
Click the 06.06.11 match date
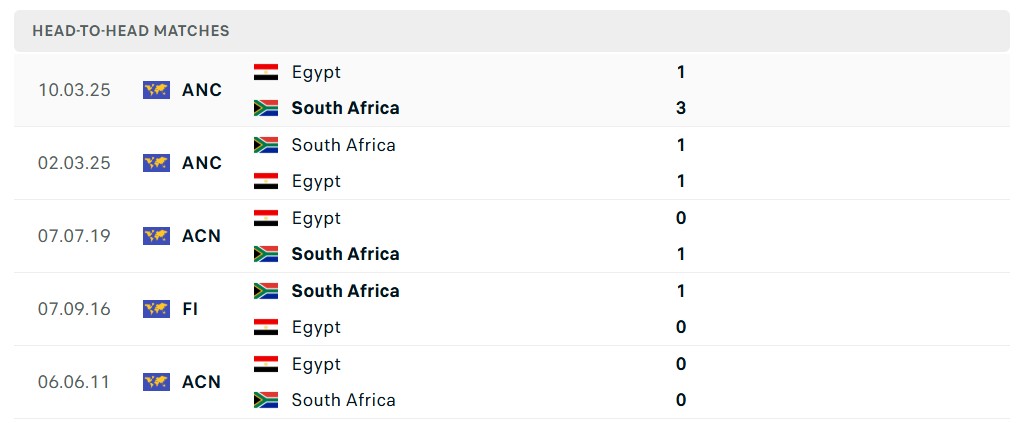click(74, 382)
